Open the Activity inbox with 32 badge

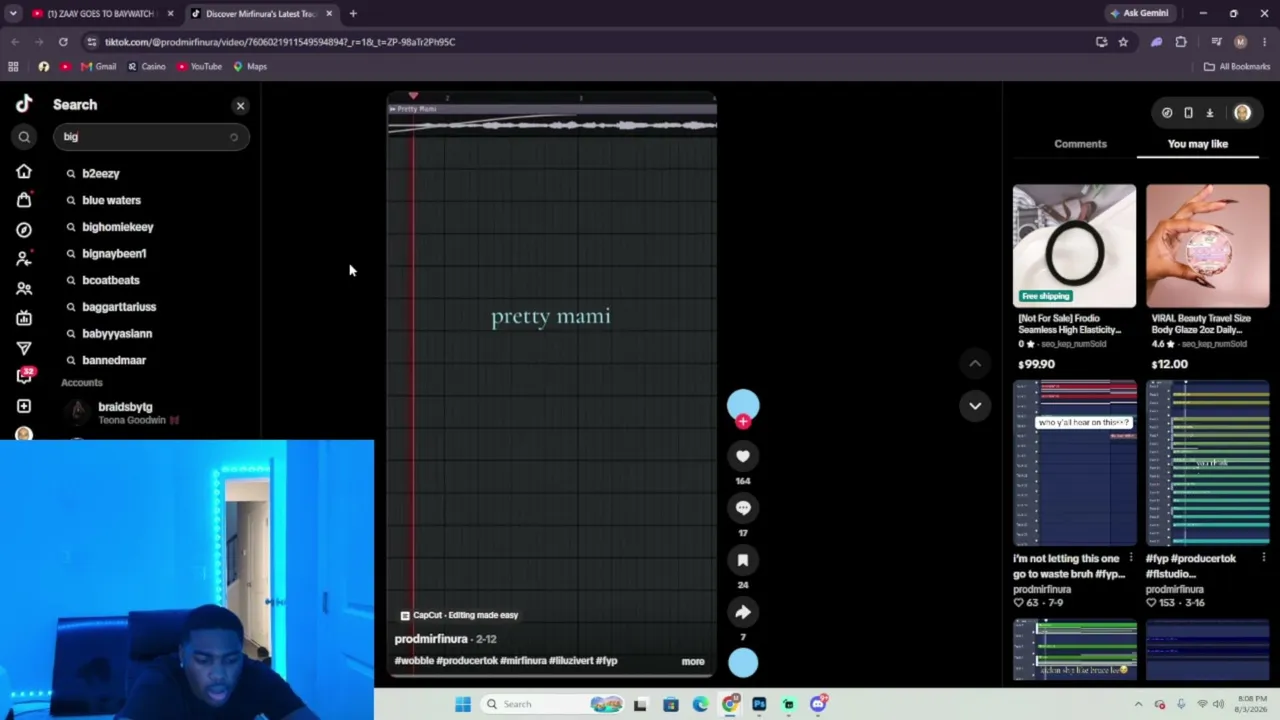click(24, 376)
